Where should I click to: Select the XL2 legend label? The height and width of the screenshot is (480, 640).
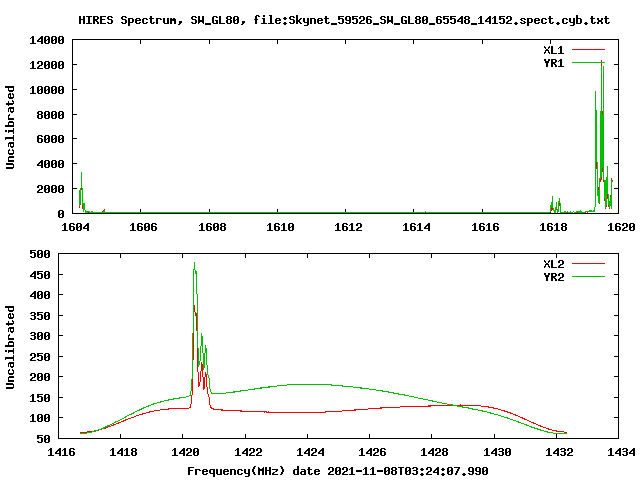pyautogui.click(x=553, y=264)
